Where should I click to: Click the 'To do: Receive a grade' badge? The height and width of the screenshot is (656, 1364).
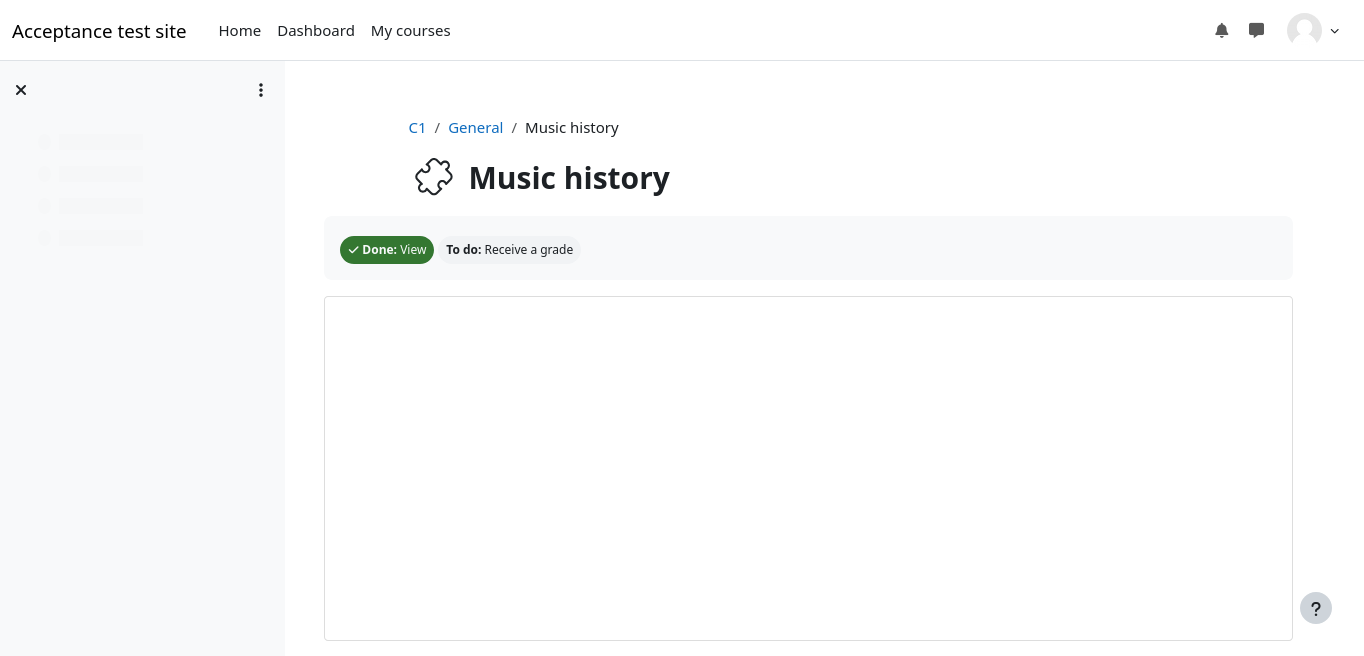point(509,250)
